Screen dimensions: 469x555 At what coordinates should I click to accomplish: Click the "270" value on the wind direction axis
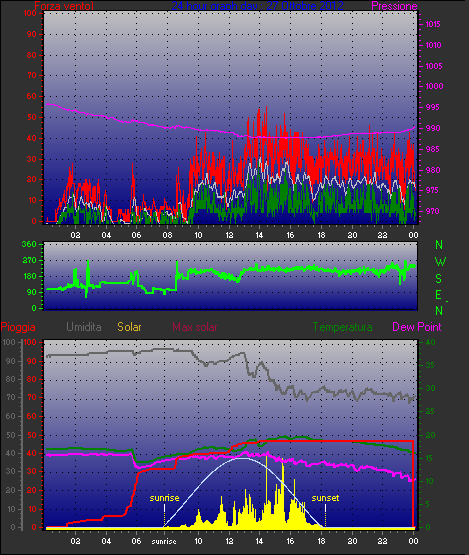[29, 261]
